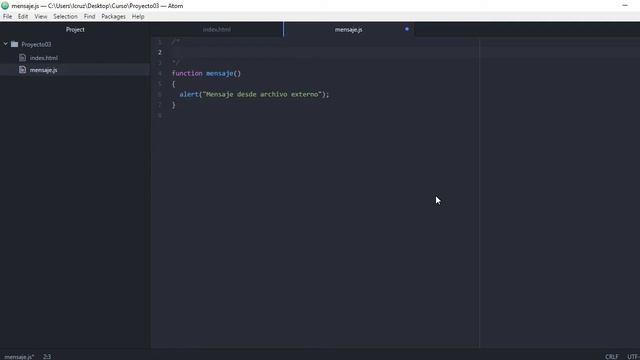The height and width of the screenshot is (360, 640).
Task: Click line number 8 in the gutter
Action: [x=160, y=116]
